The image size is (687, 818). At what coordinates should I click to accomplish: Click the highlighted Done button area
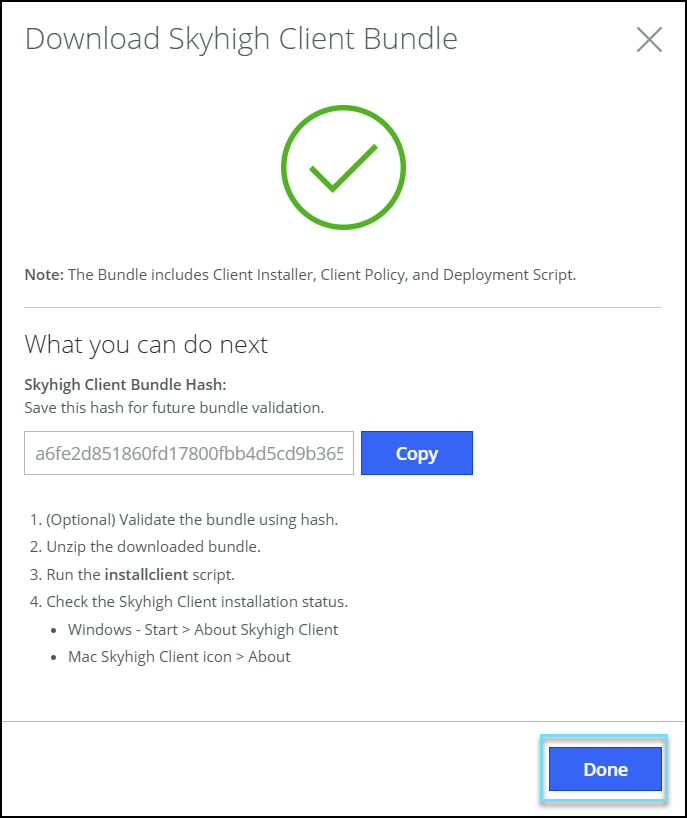[x=604, y=769]
